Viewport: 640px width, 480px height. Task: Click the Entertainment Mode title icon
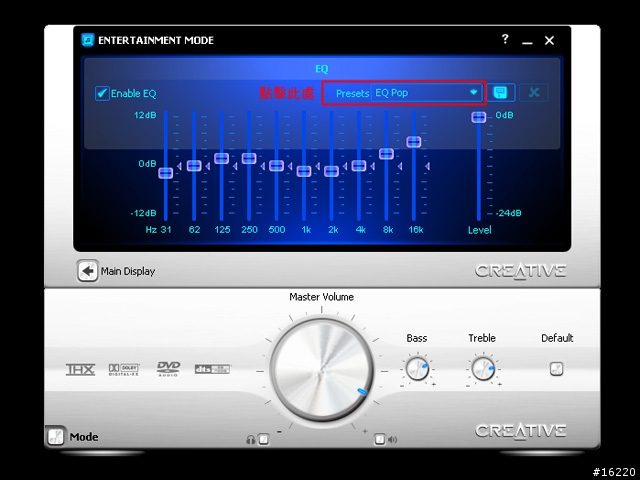pos(87,40)
